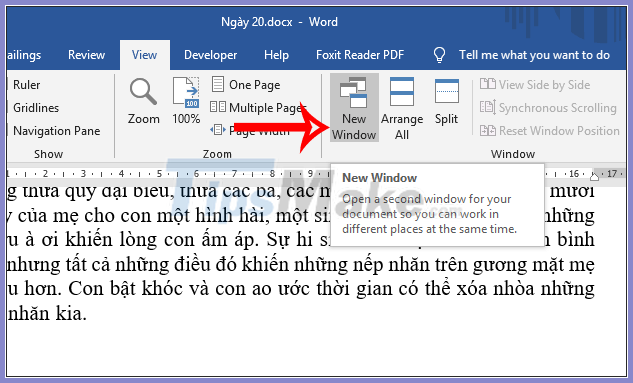Screen dimensions: 633x383
Task: Open the Foxit Reader PDF tab
Action: pyautogui.click(x=360, y=55)
